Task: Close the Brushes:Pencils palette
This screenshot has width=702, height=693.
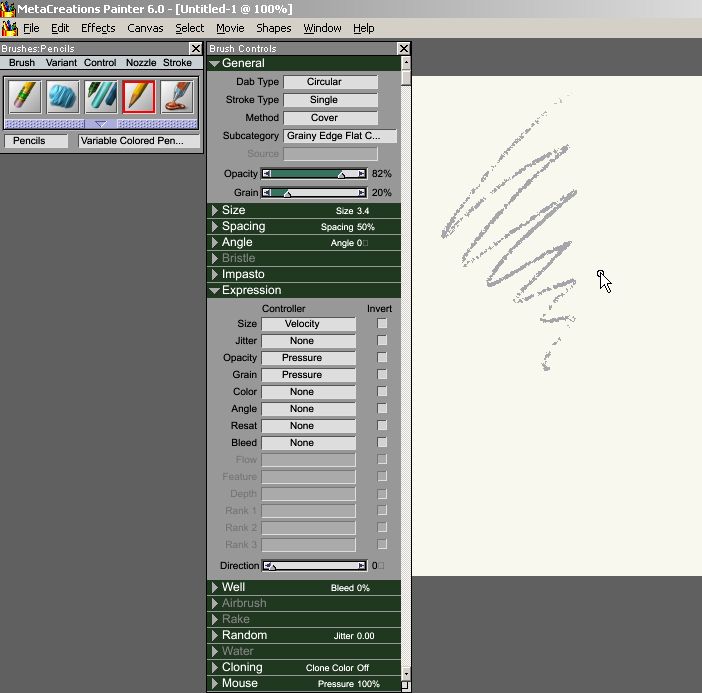Action: (x=196, y=48)
